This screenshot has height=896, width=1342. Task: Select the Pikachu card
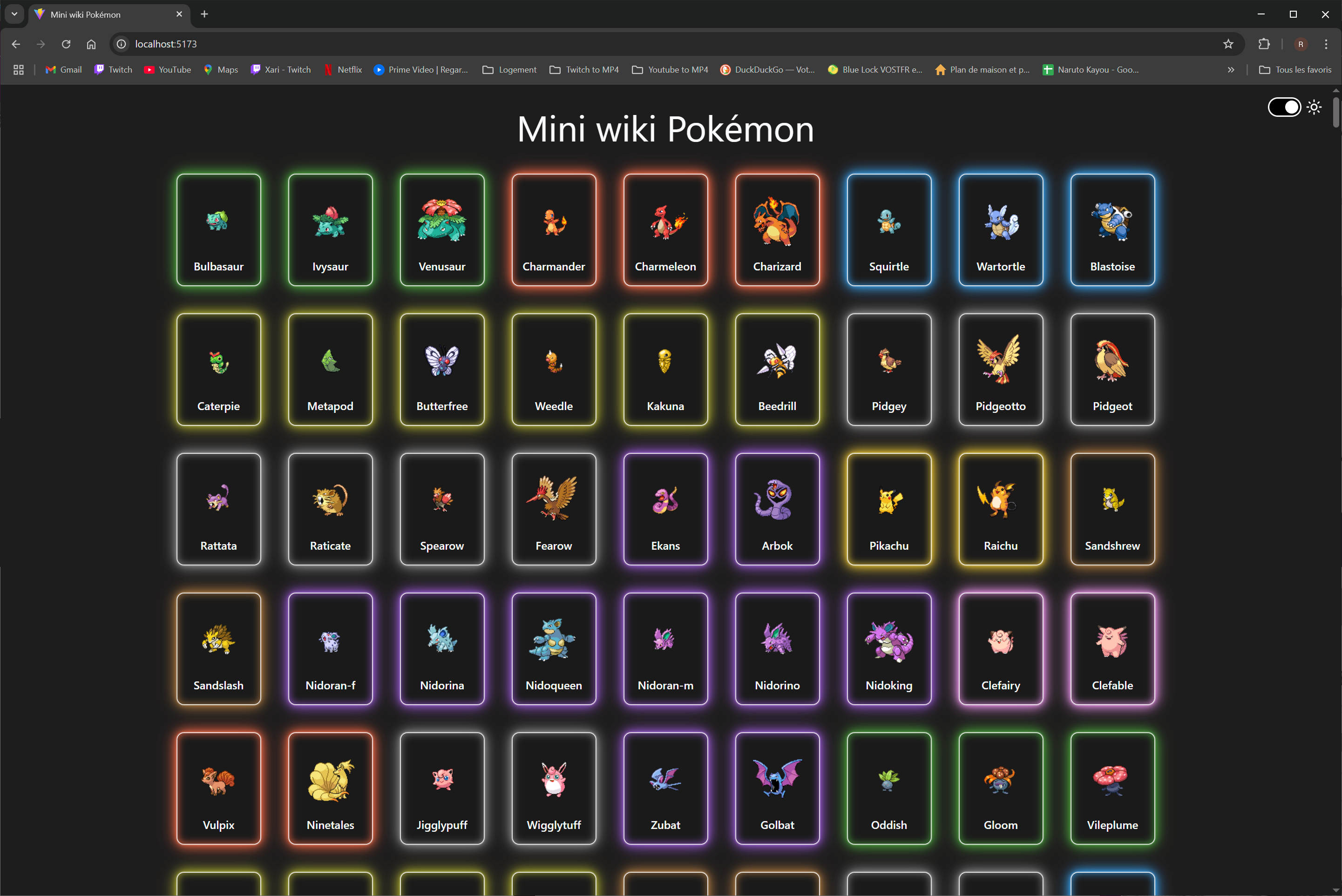click(x=888, y=509)
